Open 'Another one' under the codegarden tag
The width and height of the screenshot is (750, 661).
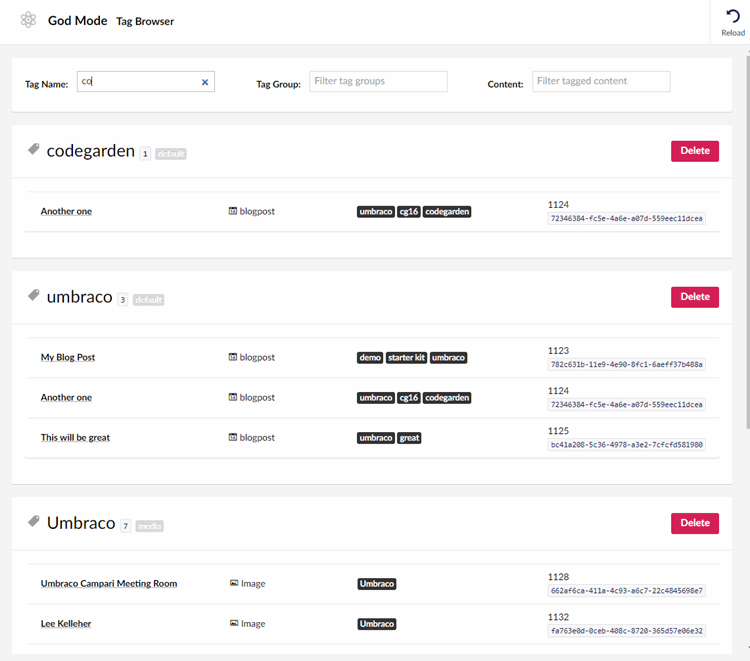click(66, 211)
